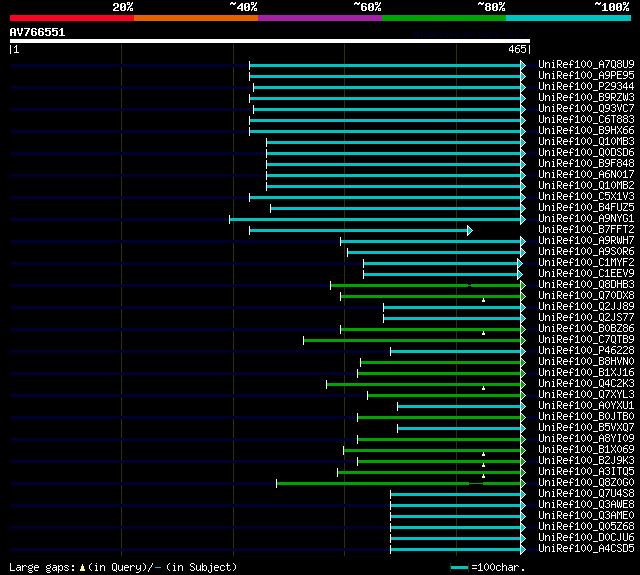This screenshot has height=575, width=640.
Task: Click the green ~80% identity legend segment
Action: coord(444,18)
